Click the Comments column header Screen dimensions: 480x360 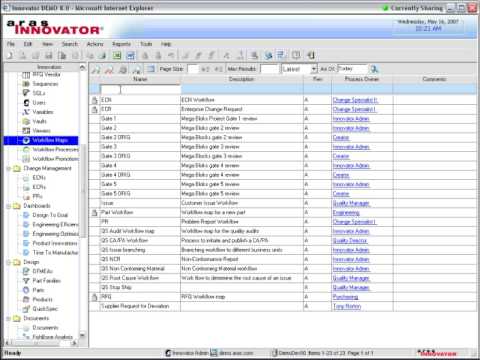tap(434, 79)
